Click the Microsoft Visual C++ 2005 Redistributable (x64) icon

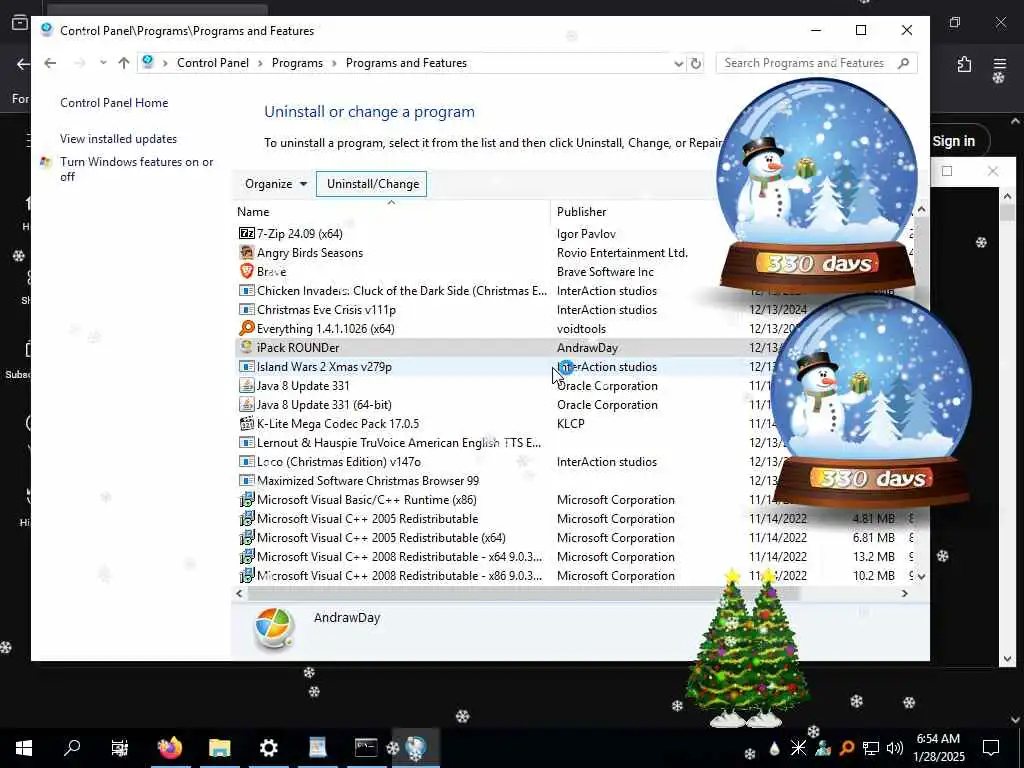(246, 537)
